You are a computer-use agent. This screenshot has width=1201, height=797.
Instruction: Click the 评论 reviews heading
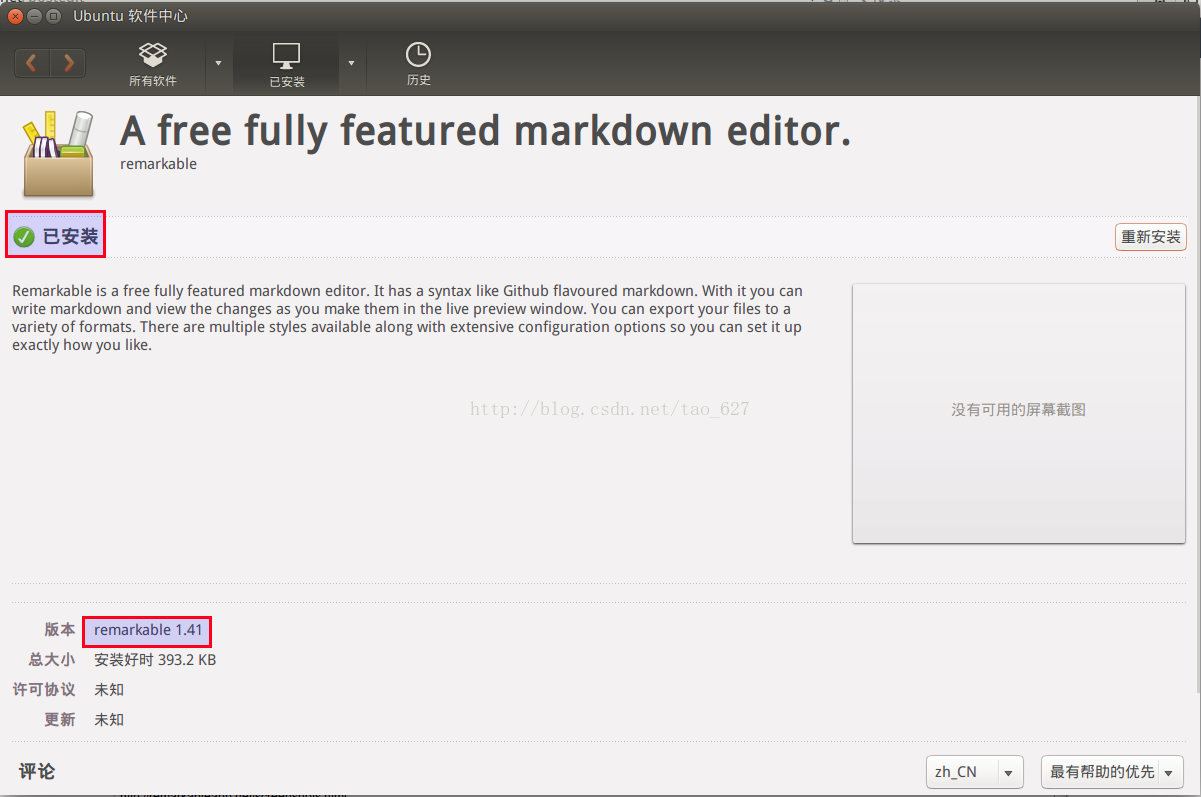[x=37, y=771]
